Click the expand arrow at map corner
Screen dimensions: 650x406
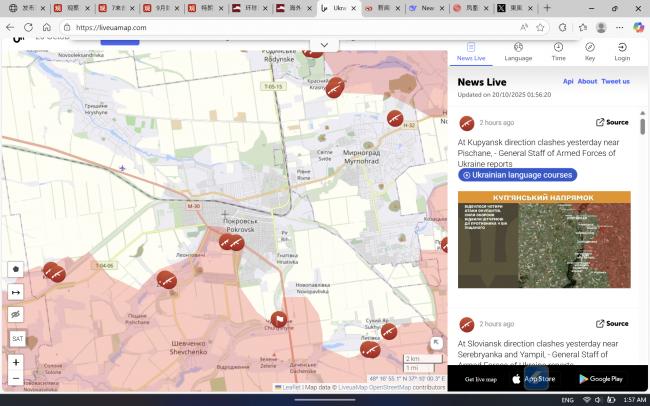[436, 343]
